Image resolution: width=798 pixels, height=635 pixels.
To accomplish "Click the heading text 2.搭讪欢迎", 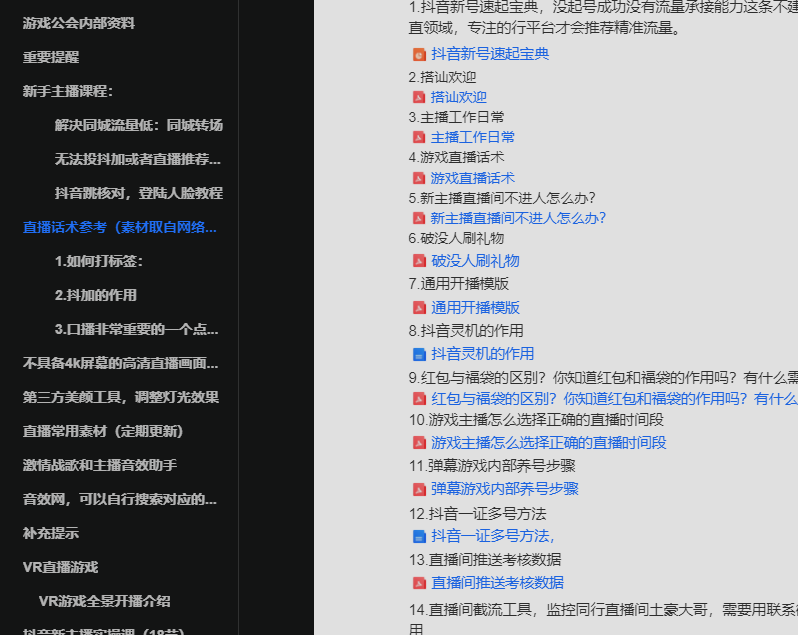I will [x=442, y=77].
